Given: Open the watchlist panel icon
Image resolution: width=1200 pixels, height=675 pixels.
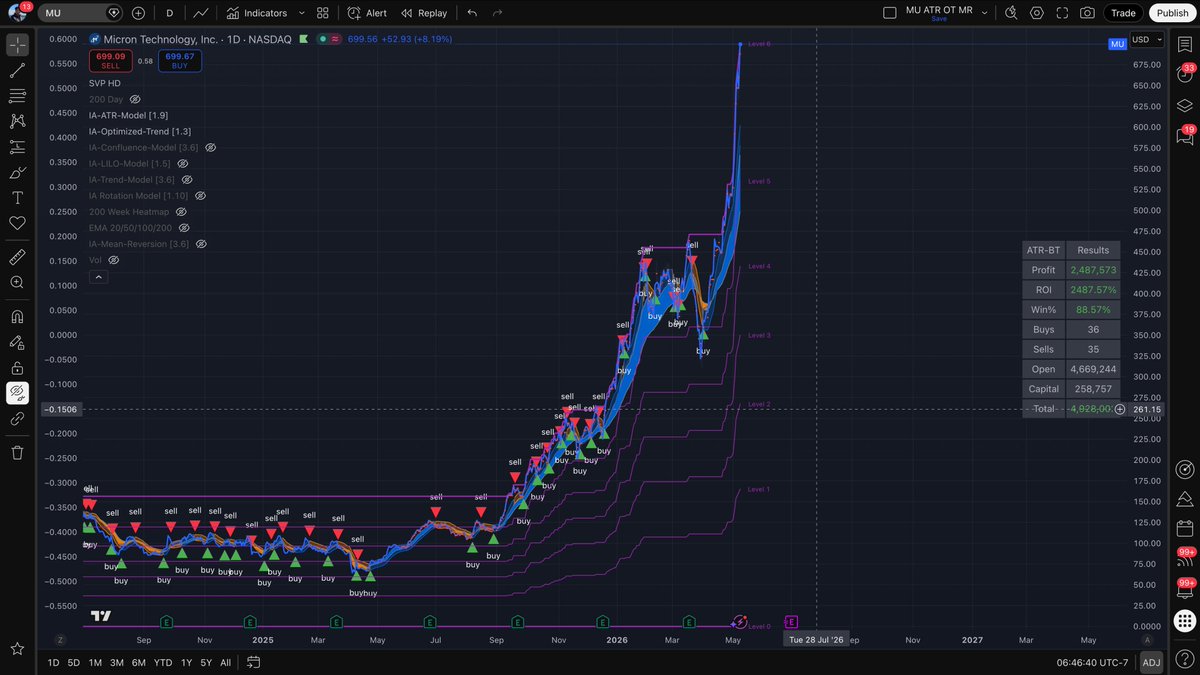Looking at the screenshot, I should point(1185,45).
